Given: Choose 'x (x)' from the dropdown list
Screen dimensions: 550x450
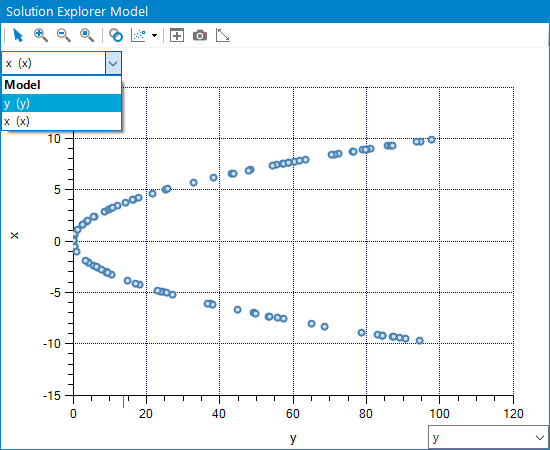Looking at the screenshot, I should tap(62, 121).
